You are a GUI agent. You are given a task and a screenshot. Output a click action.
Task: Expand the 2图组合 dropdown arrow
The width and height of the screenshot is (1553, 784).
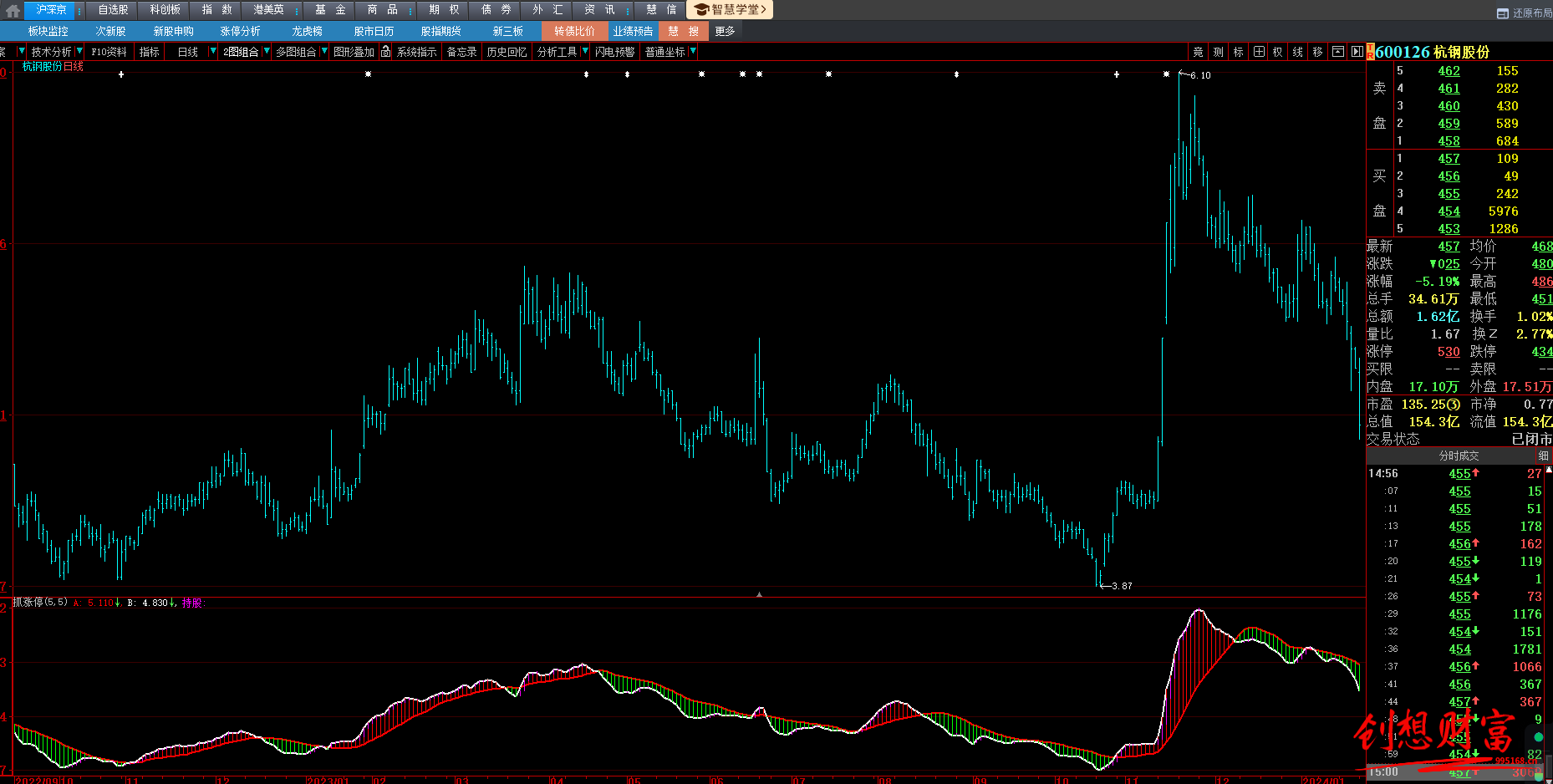pos(267,52)
